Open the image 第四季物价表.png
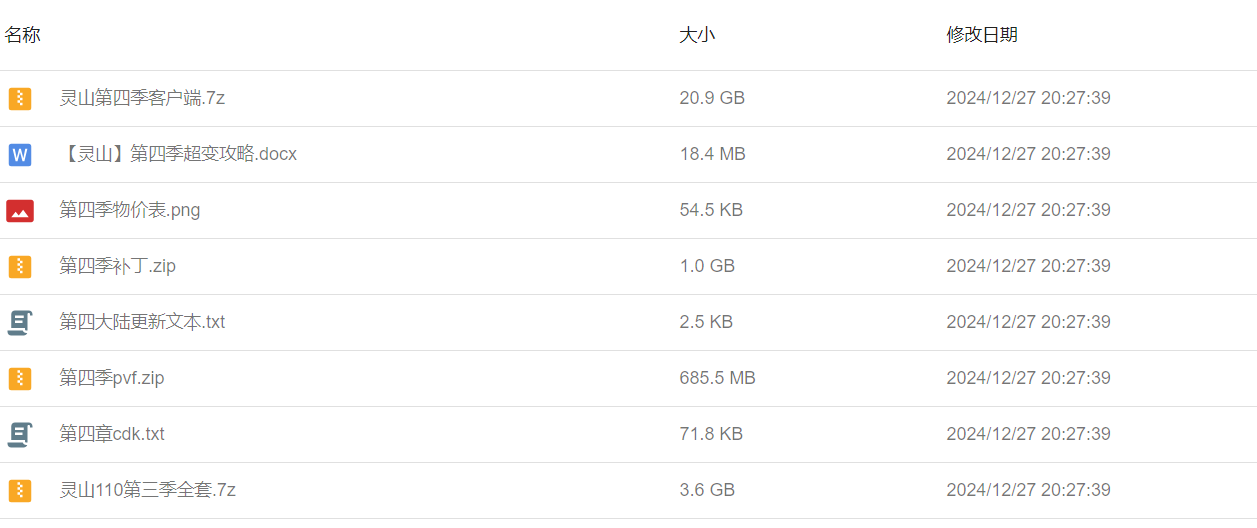1257x528 pixels. pyautogui.click(x=130, y=210)
